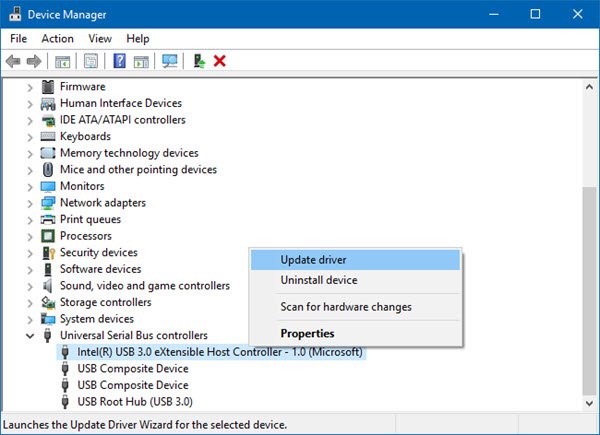Screen dimensions: 600x435
Task: Expand Human Interface Devices node
Action: 30,104
